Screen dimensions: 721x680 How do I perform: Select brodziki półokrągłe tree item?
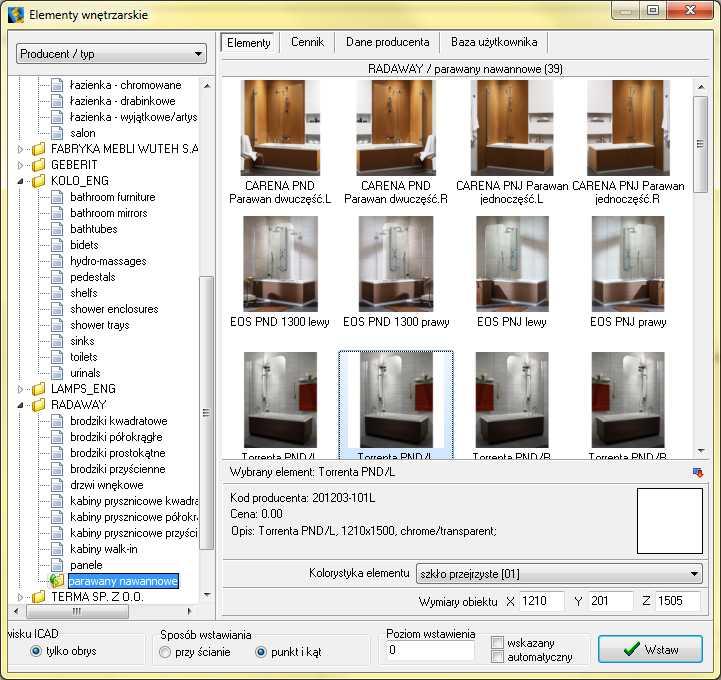pyautogui.click(x=116, y=437)
